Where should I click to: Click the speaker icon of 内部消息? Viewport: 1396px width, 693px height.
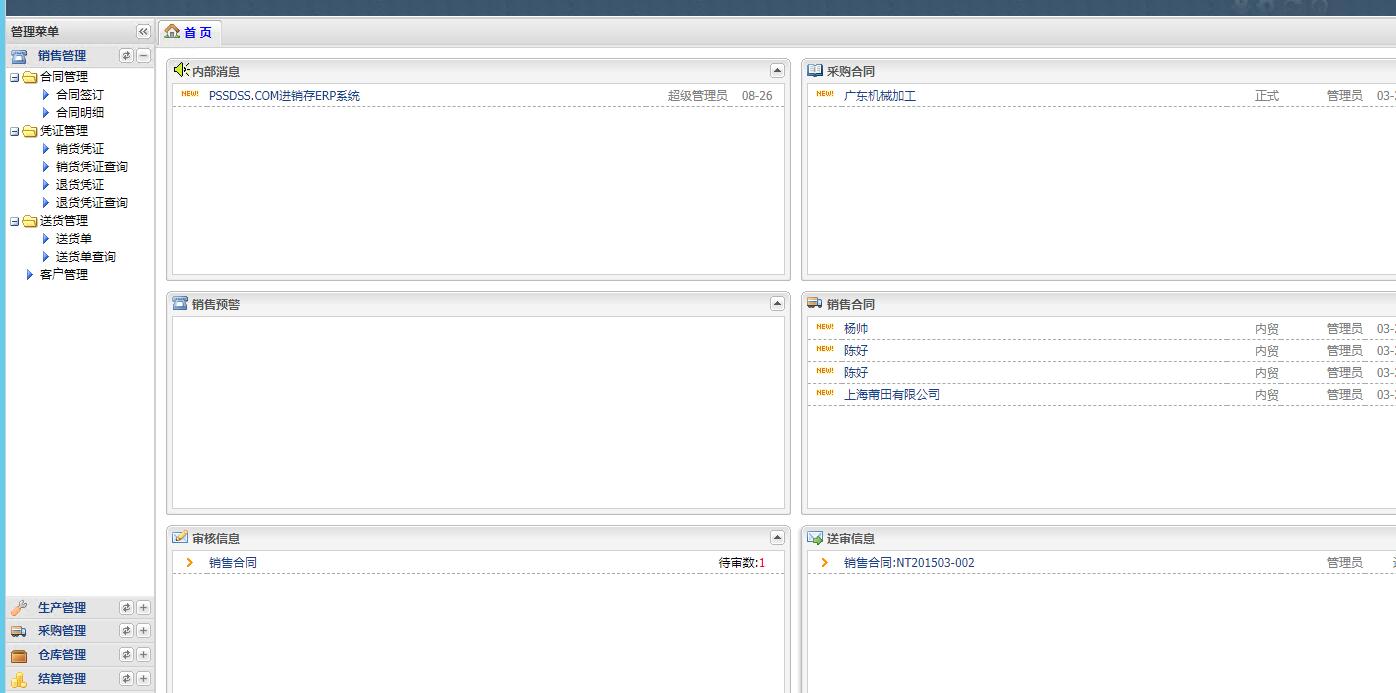coord(181,70)
